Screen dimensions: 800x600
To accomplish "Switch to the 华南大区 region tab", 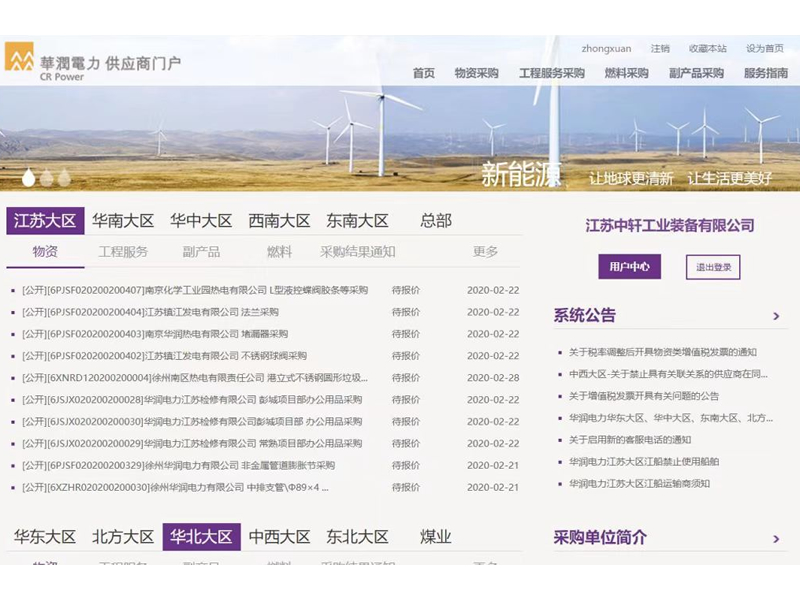I will (x=123, y=221).
